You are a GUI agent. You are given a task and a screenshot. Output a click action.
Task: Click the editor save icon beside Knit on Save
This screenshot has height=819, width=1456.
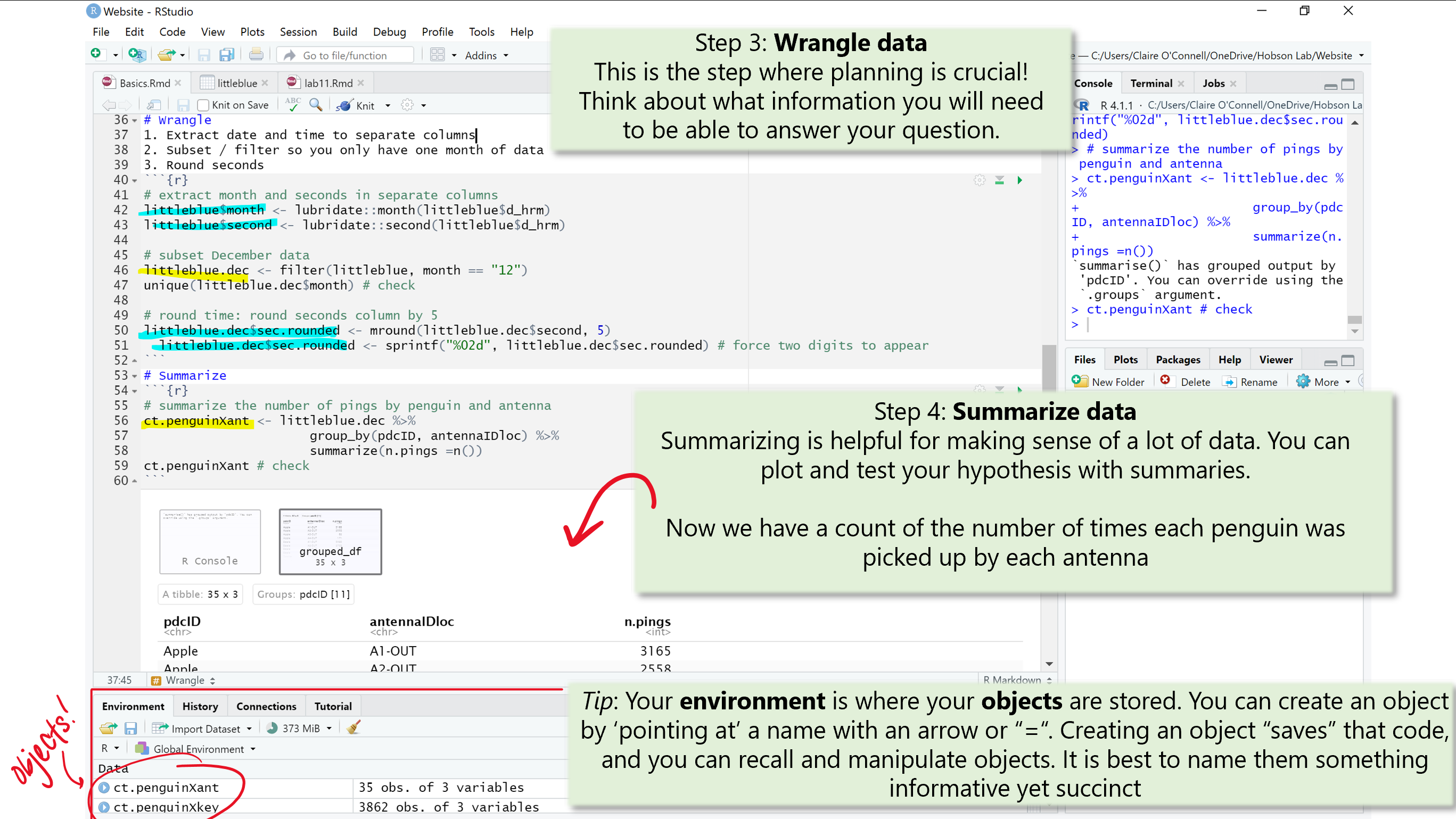tap(183, 105)
